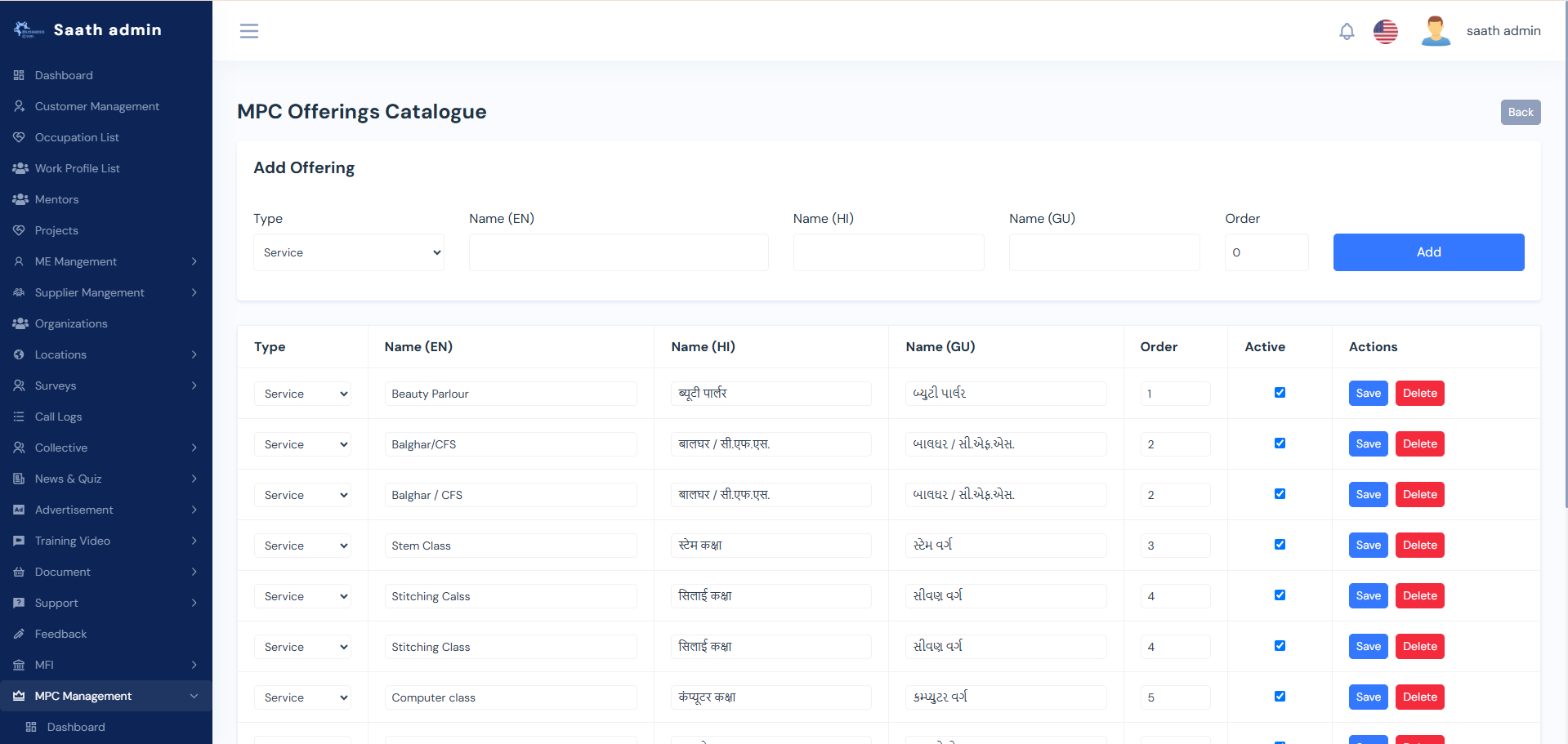Click the Name (EN) field in Add Offering
1568x744 pixels.
coord(619,252)
